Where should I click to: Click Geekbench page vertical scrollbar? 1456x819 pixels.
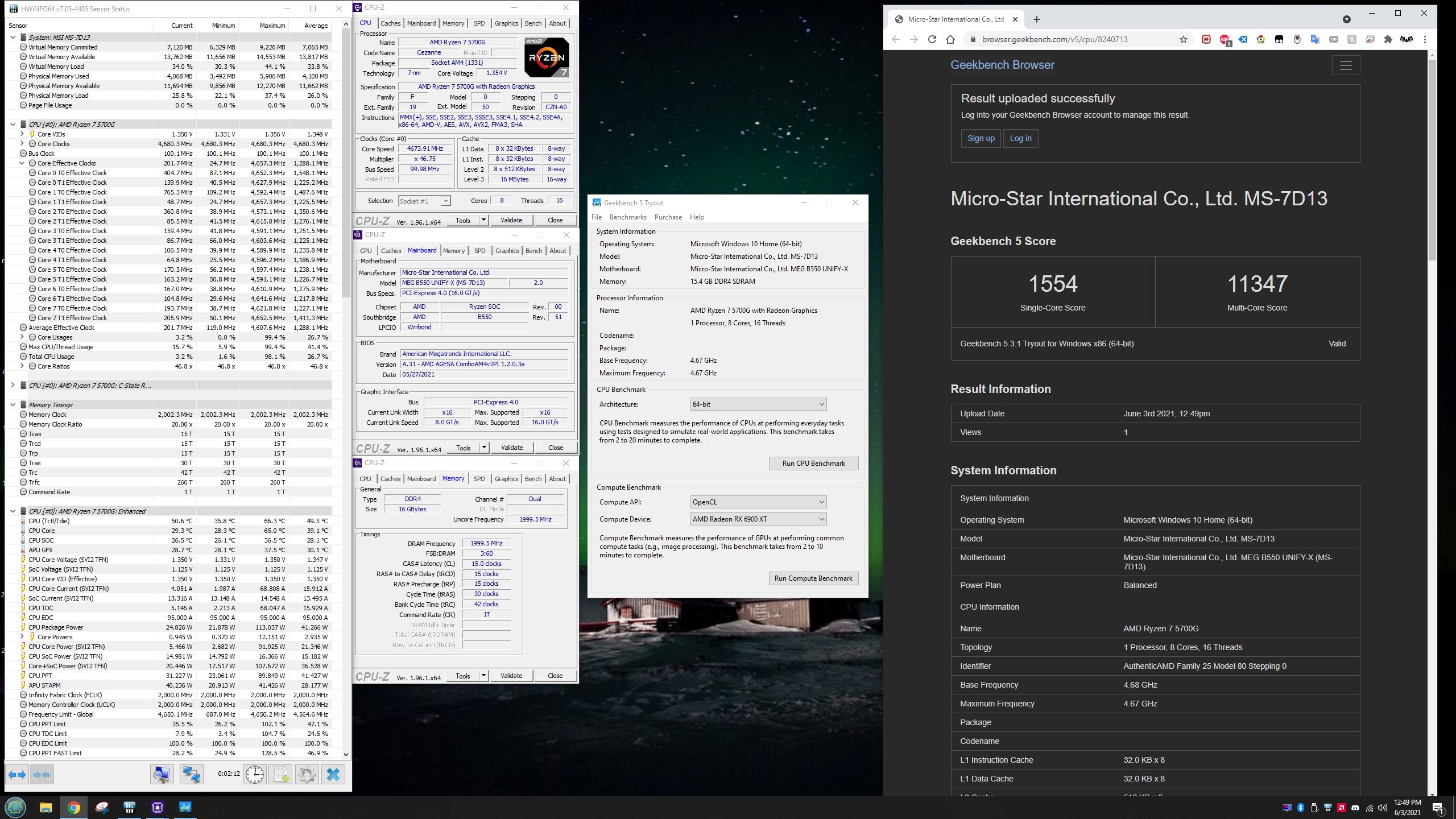click(x=1433, y=159)
